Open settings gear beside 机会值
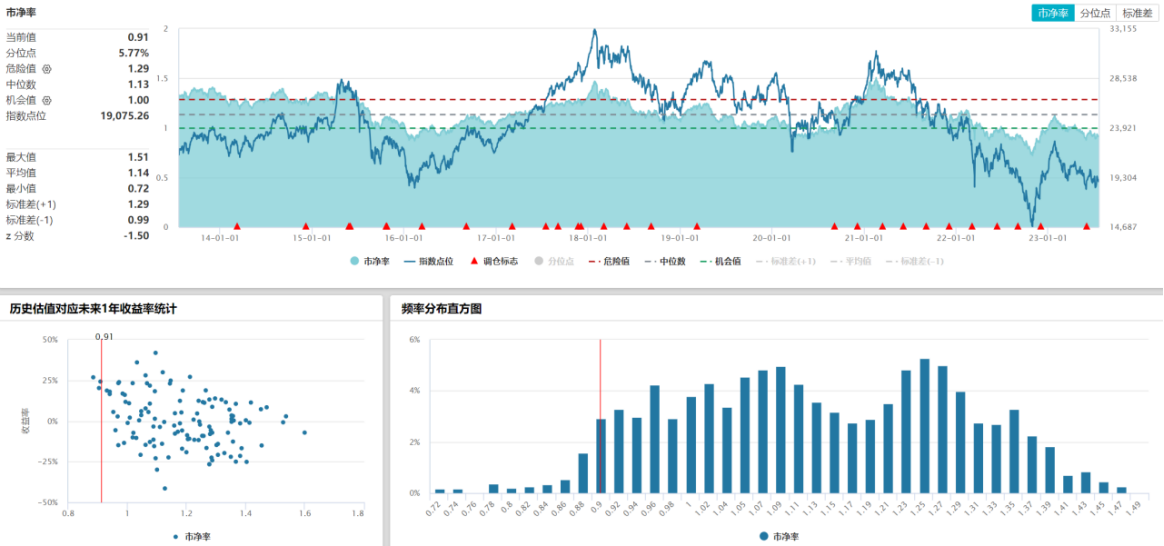The image size is (1164, 546). [47, 100]
